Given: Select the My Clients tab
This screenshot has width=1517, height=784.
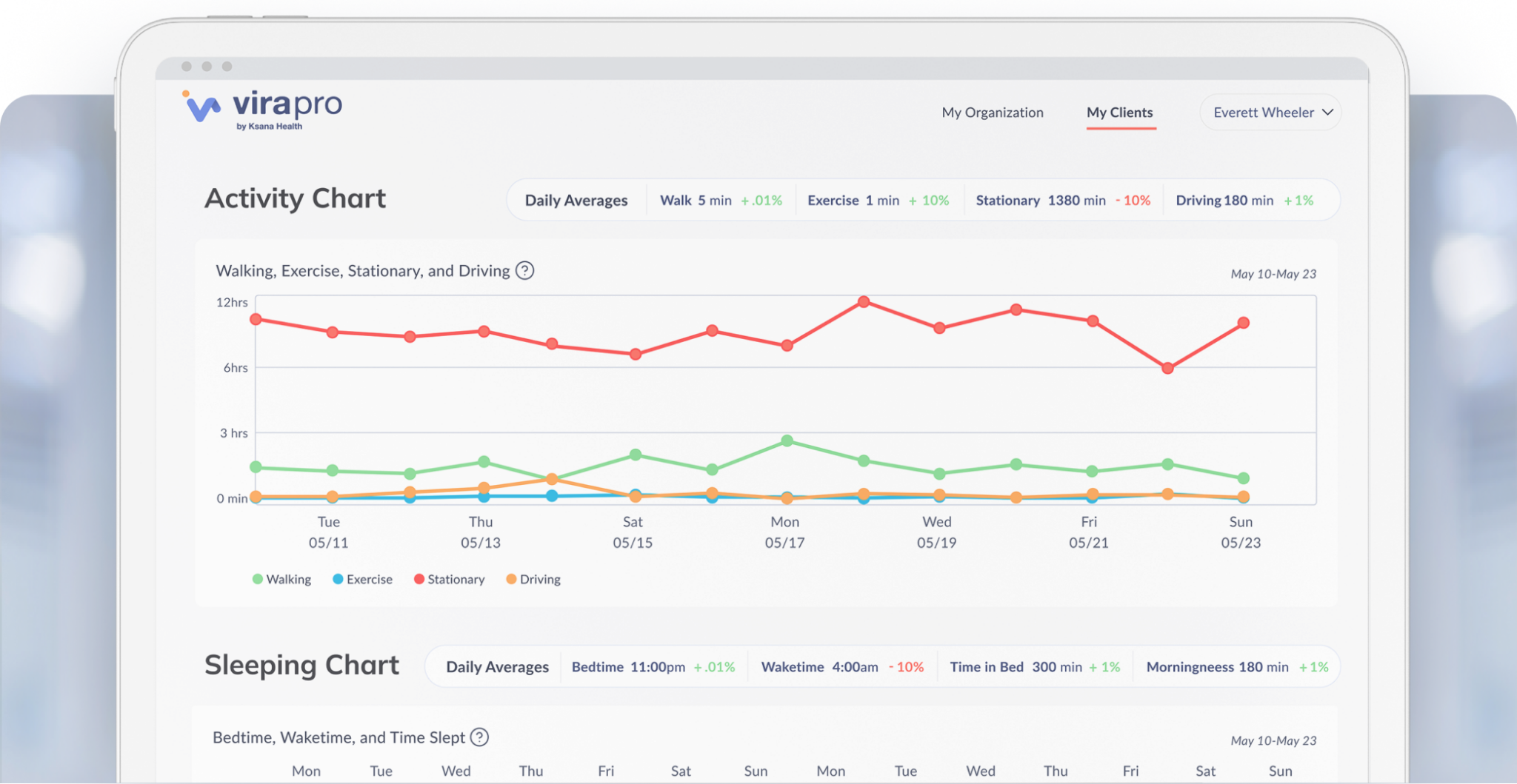Looking at the screenshot, I should pos(1119,113).
